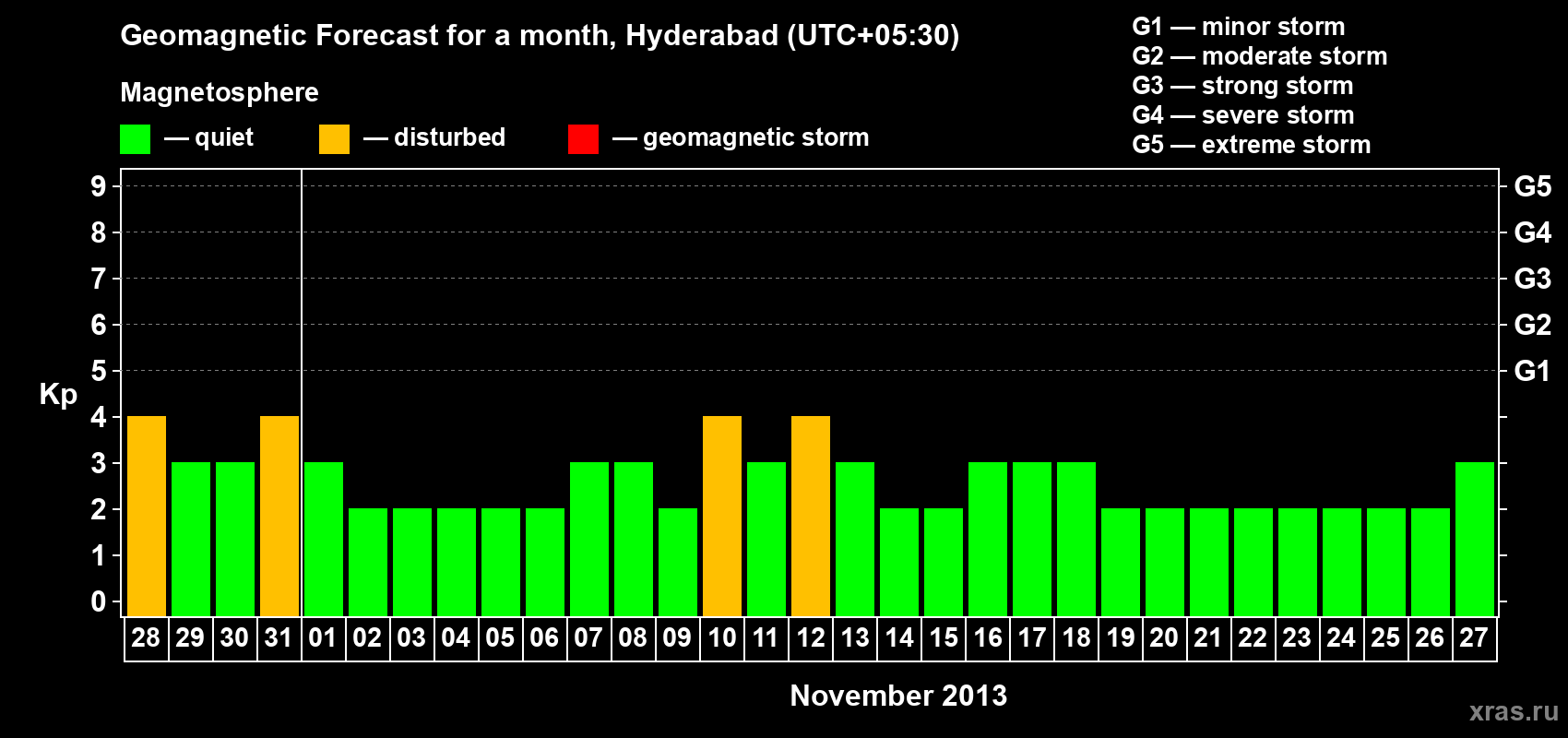Click the 'G2 — moderate storm' legend line
Image resolution: width=1568 pixels, height=738 pixels.
point(1260,56)
